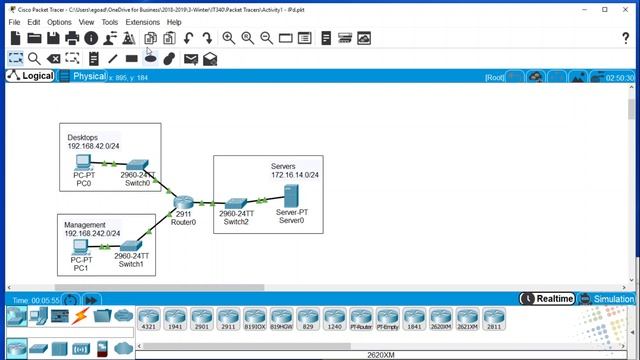Print the workspace using the printer icon

[72, 38]
